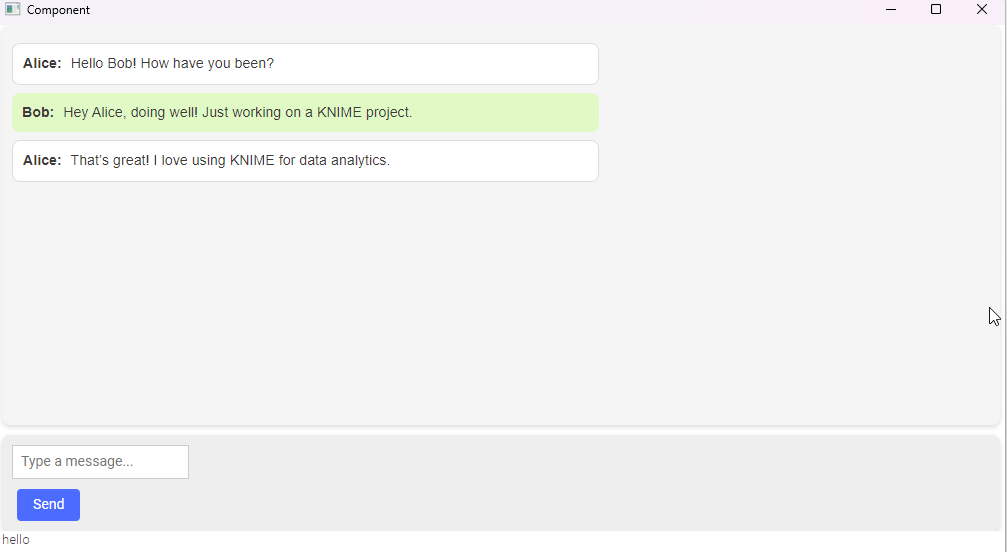The height and width of the screenshot is (552, 1007).
Task: Click the 'Component' window title text
Action: 58,10
